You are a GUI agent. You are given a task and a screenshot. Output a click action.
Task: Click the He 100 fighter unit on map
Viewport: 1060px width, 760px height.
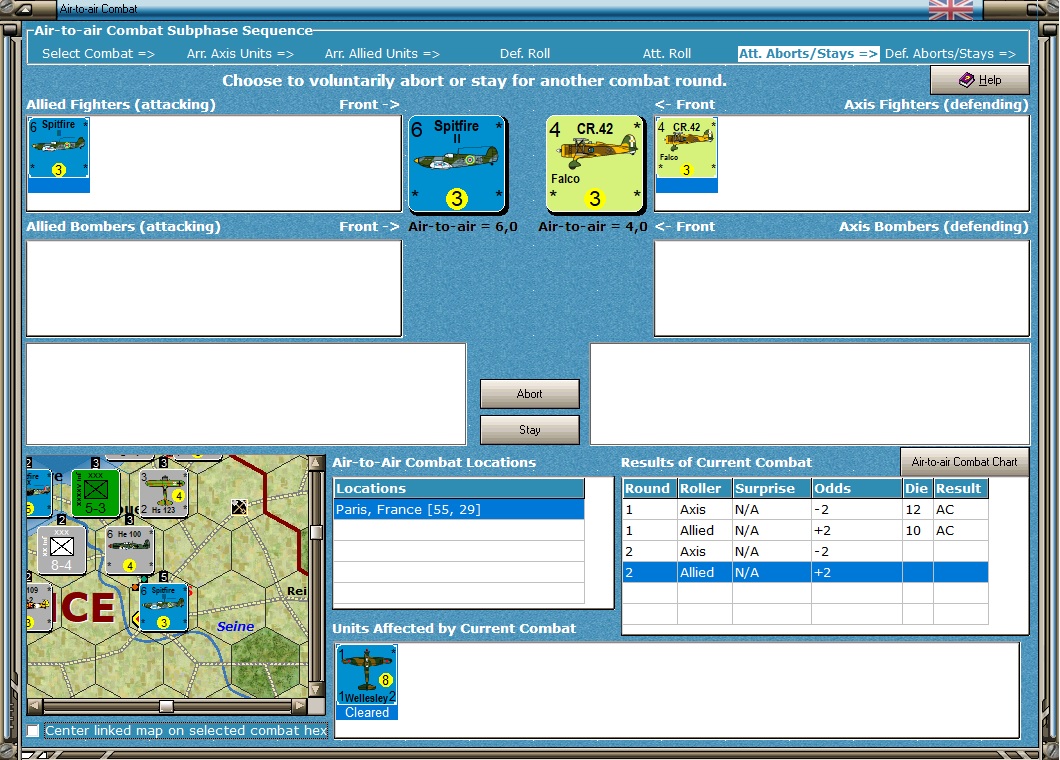tap(130, 550)
